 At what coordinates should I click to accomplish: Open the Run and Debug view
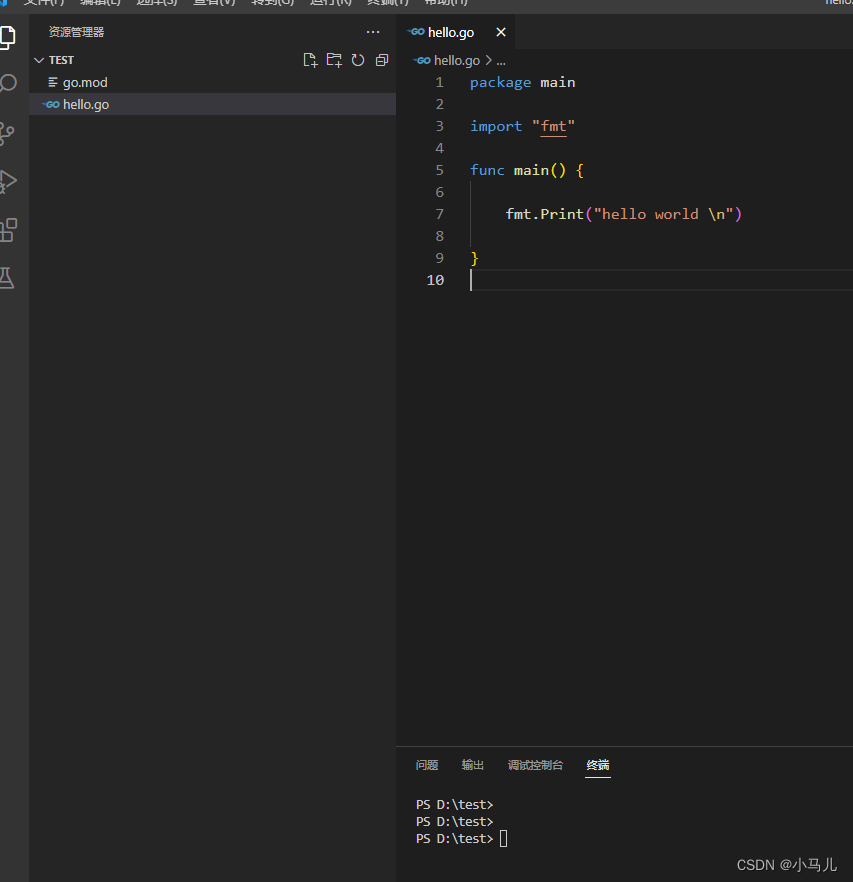click(8, 181)
